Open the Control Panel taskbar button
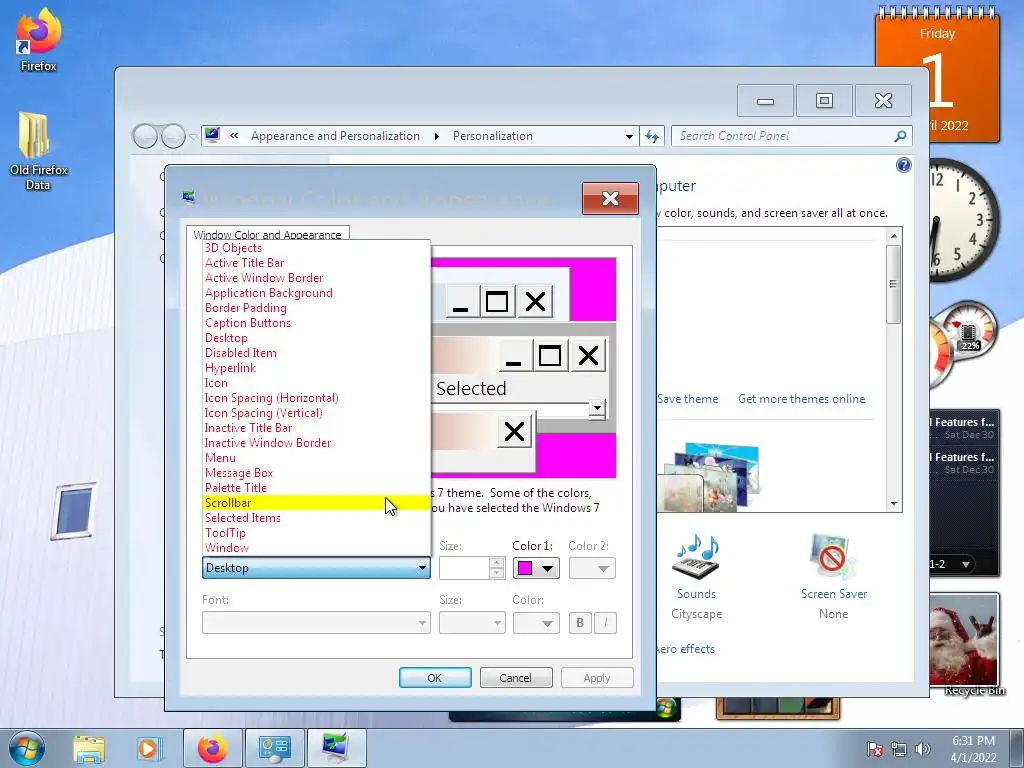Viewport: 1024px width, 768px height. [x=274, y=748]
